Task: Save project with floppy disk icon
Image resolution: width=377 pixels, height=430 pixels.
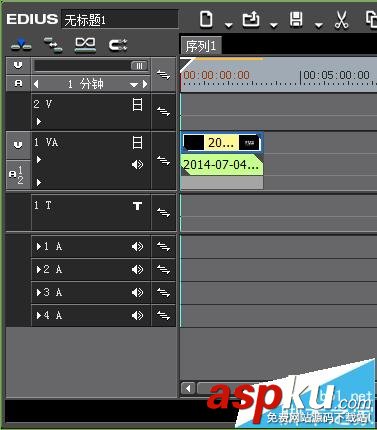Action: (296, 19)
